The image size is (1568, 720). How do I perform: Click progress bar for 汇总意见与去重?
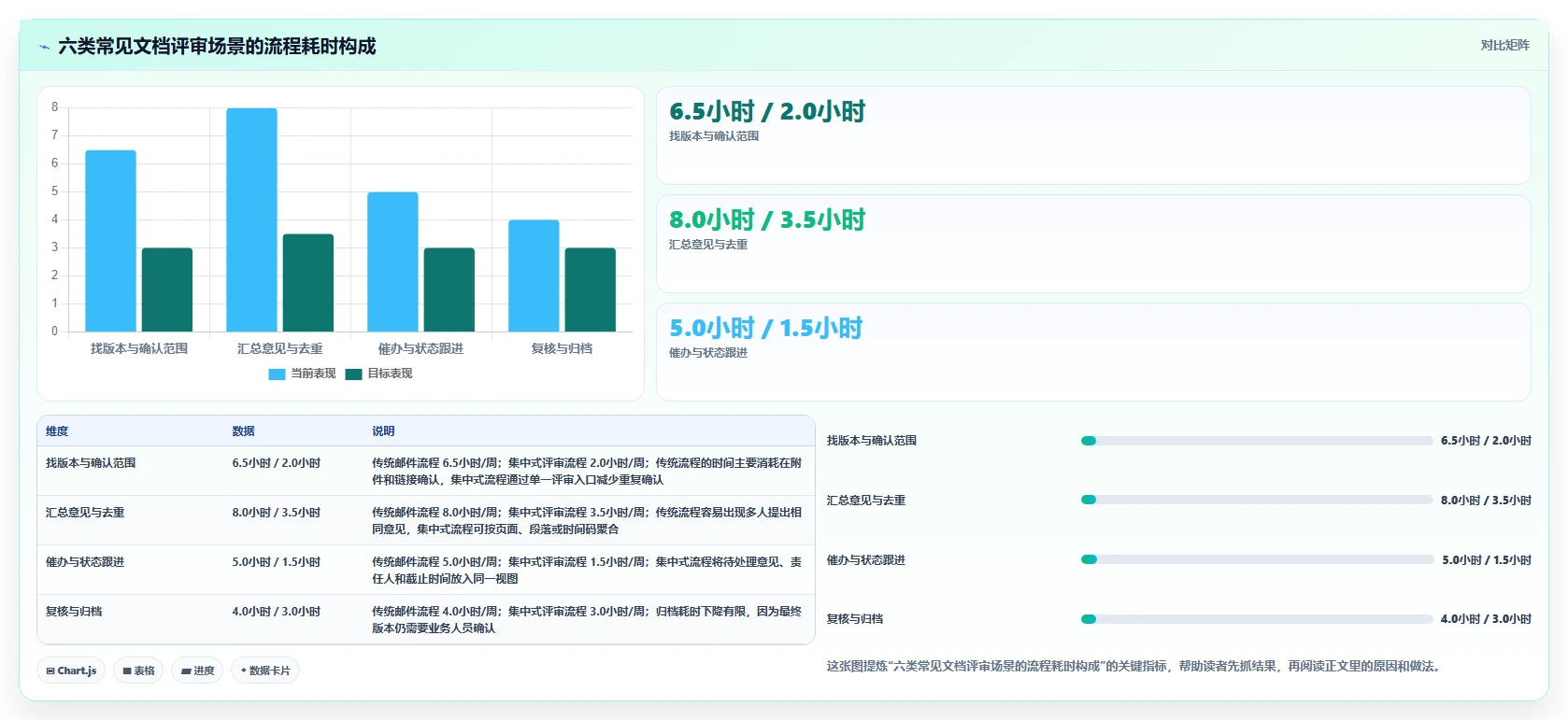[1257, 500]
